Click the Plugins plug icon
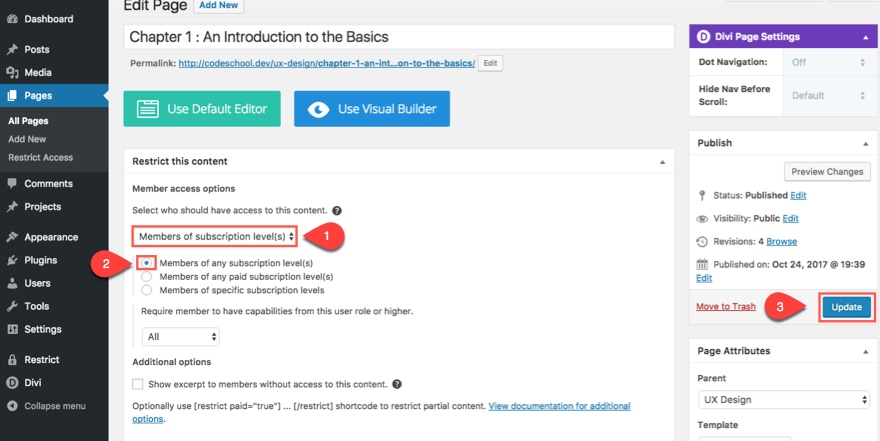The image size is (880, 441). 12,260
